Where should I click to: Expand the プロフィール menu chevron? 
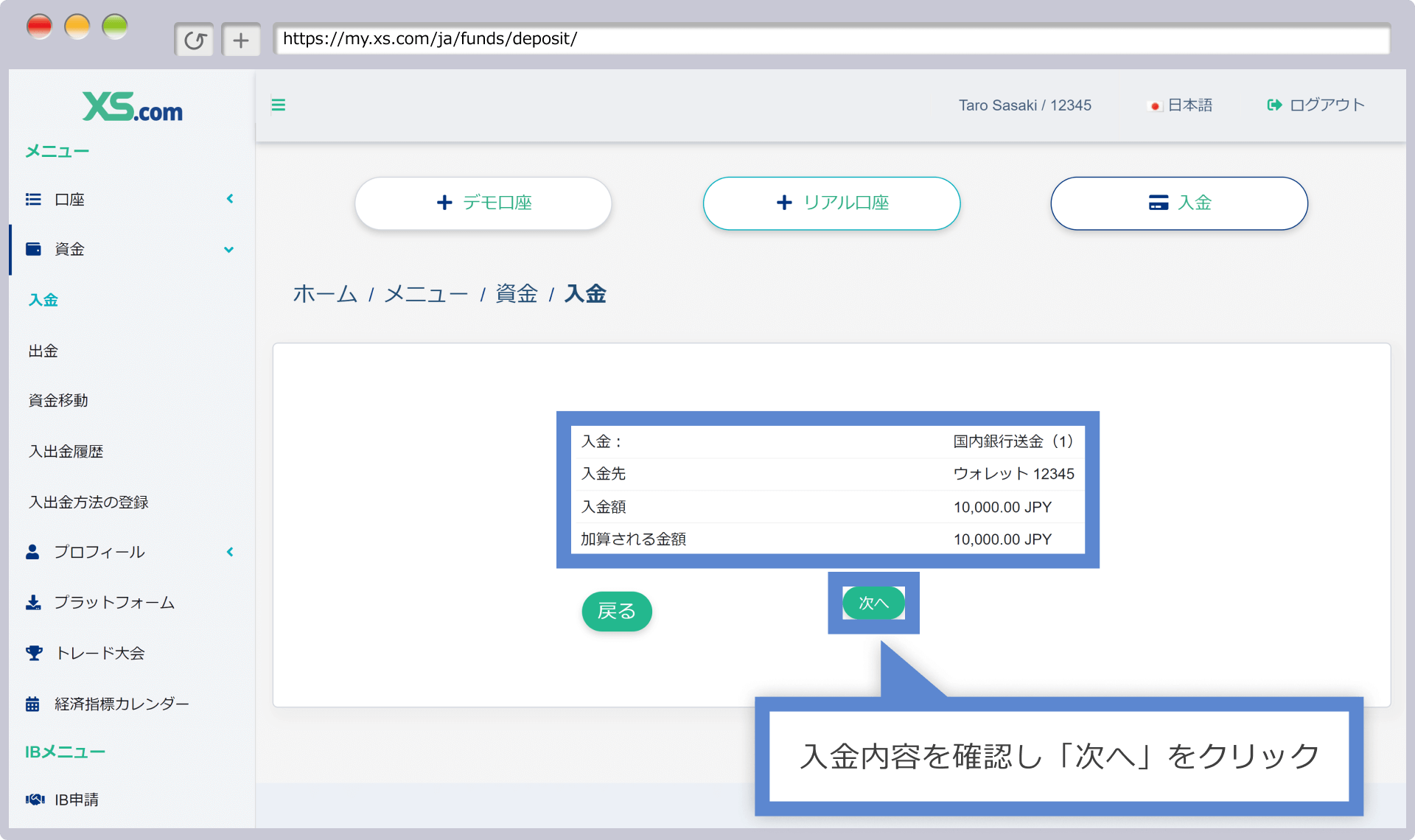230,552
